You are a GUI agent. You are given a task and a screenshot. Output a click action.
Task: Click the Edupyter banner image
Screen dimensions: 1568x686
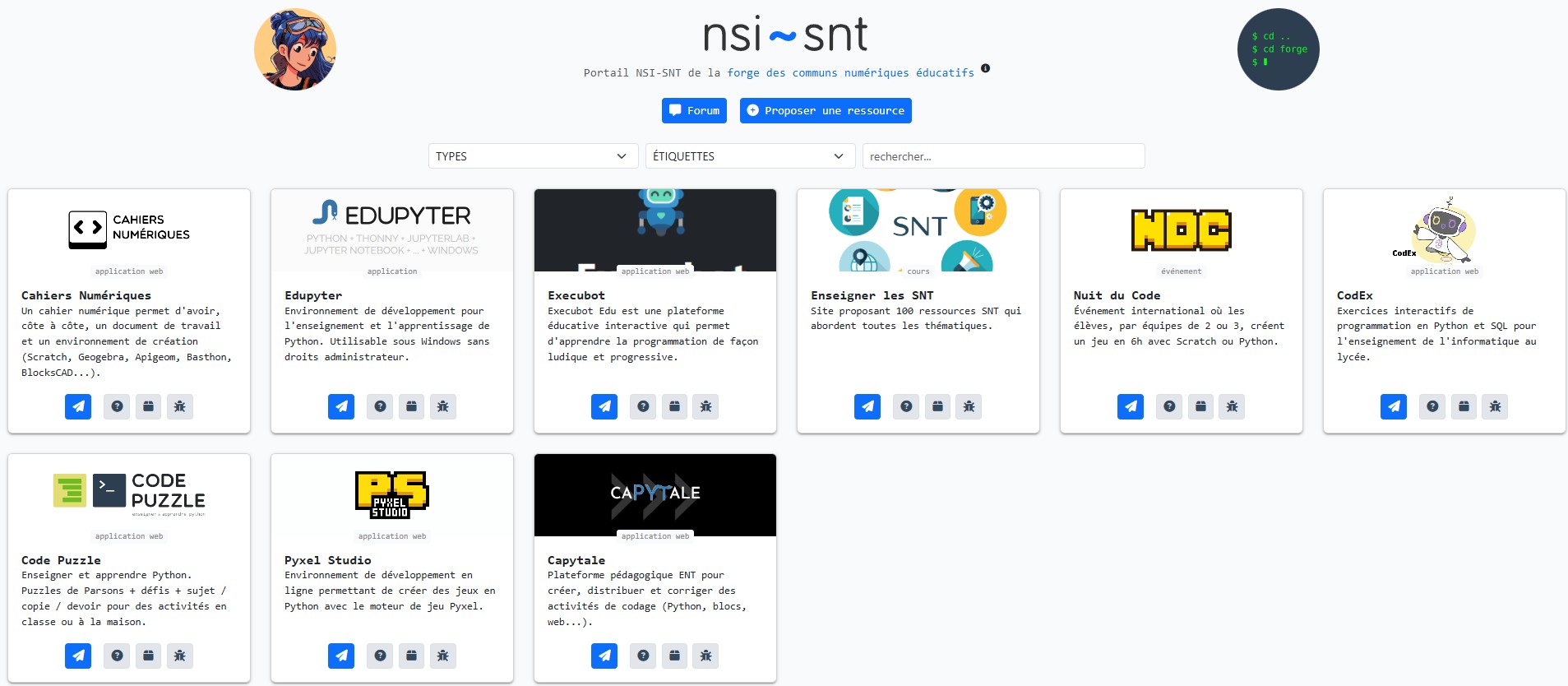tap(392, 230)
